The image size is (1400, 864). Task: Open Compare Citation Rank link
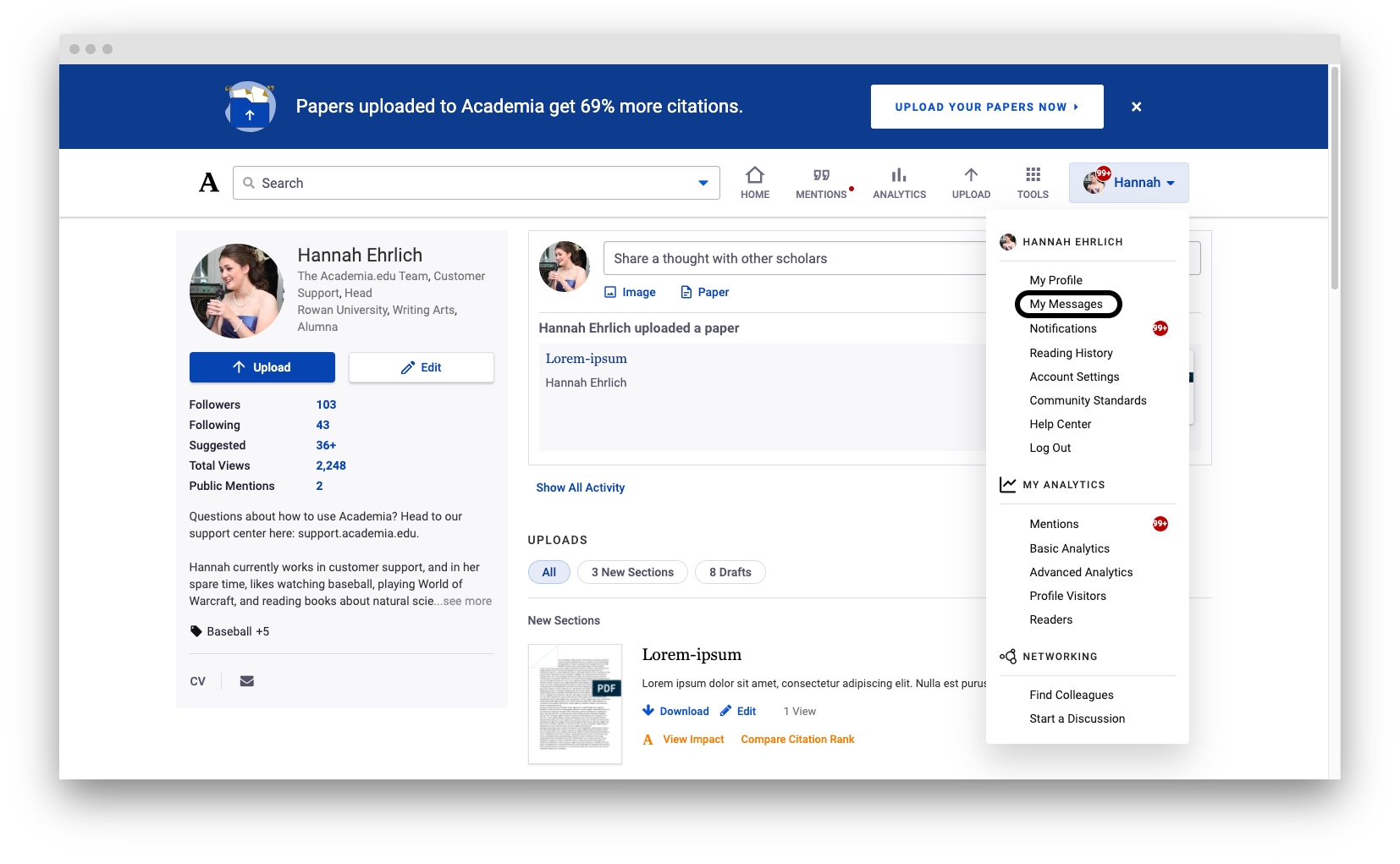tap(798, 740)
